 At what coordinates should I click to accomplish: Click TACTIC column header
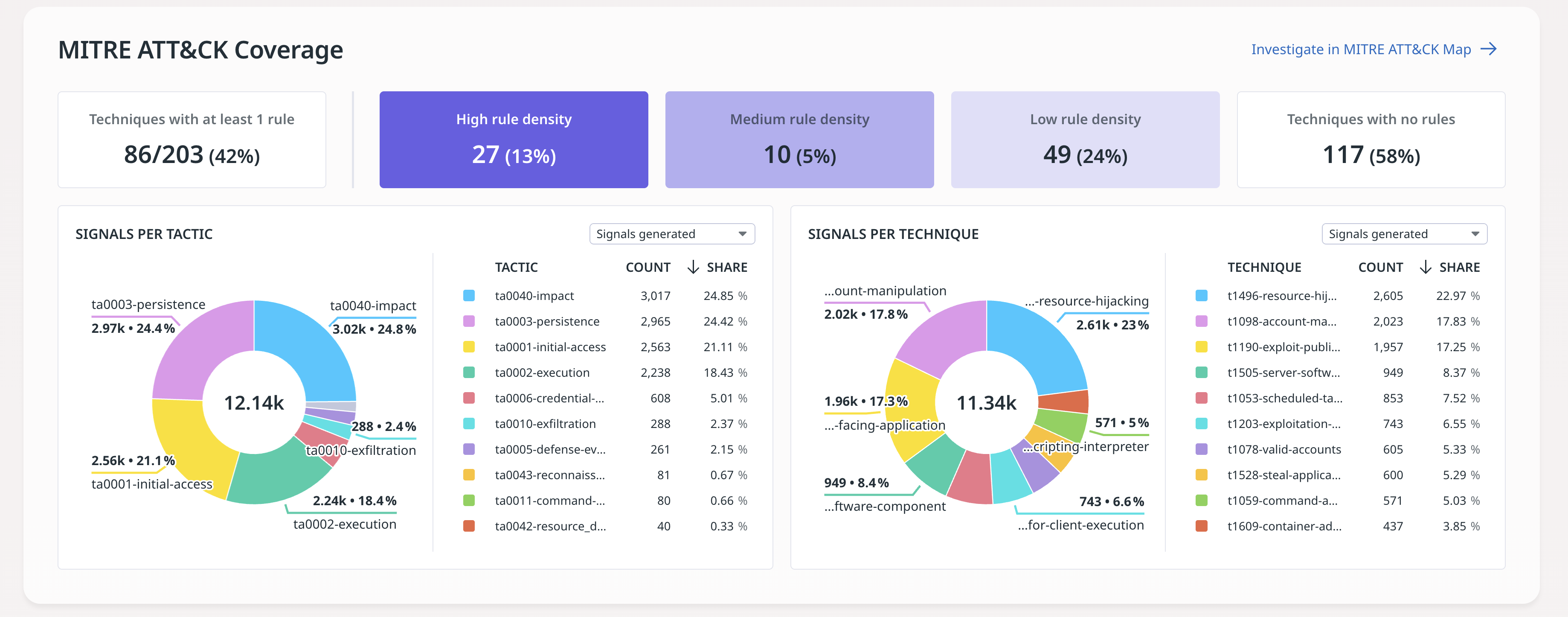516,268
